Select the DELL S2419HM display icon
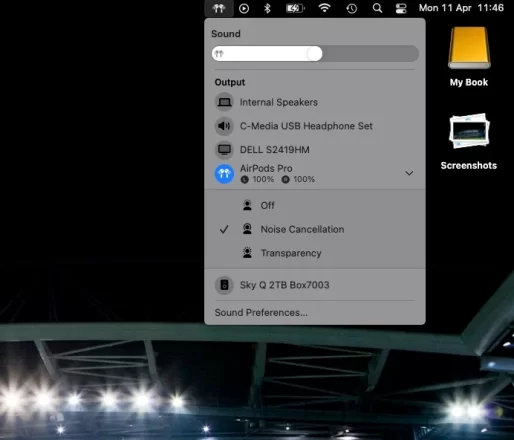This screenshot has width=514, height=440. click(x=224, y=150)
